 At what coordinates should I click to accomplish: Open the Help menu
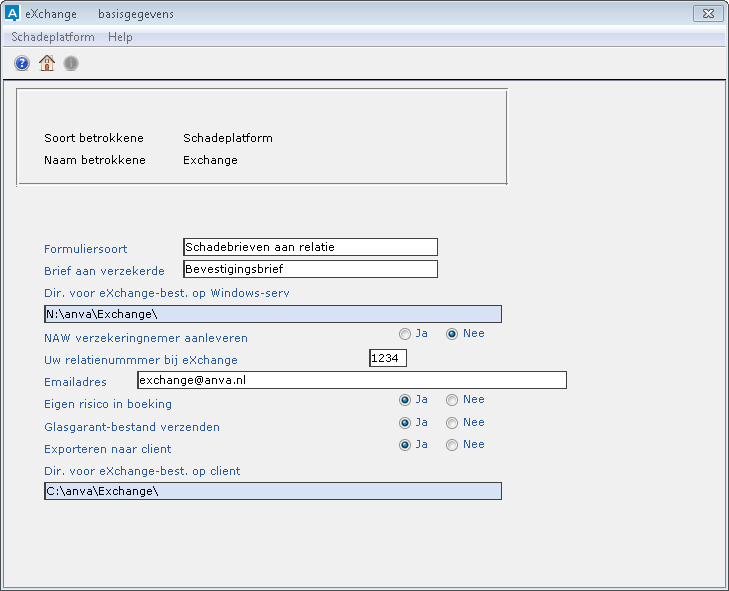(x=120, y=37)
